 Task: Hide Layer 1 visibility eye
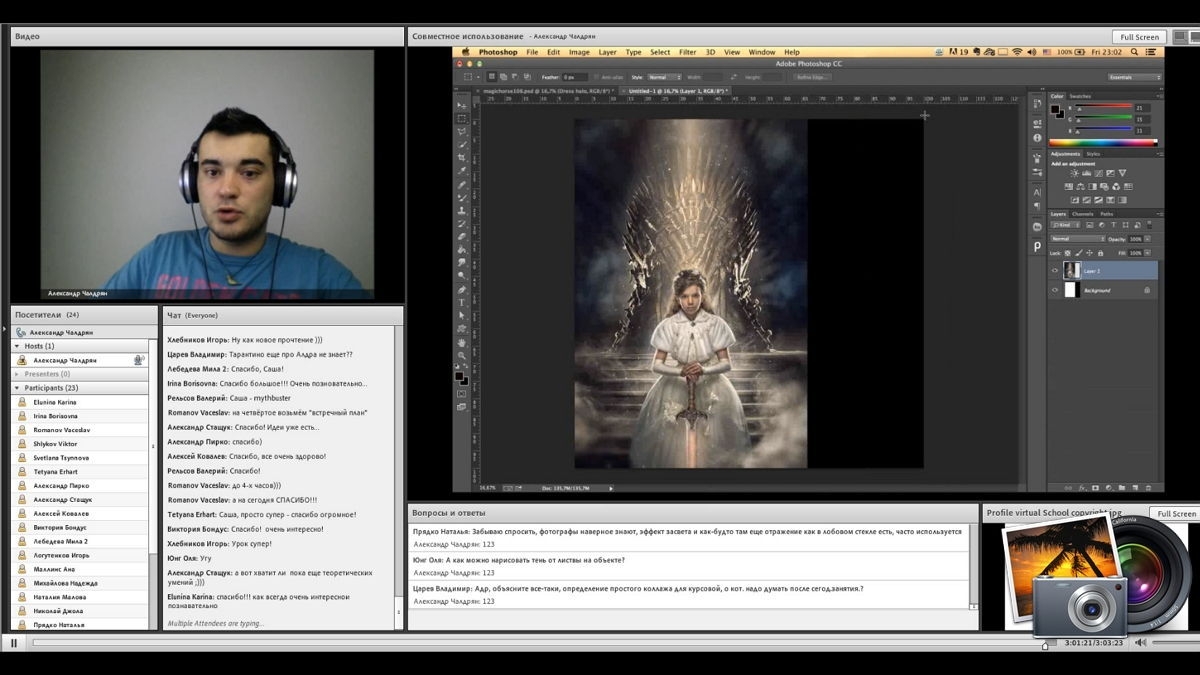(x=1055, y=270)
